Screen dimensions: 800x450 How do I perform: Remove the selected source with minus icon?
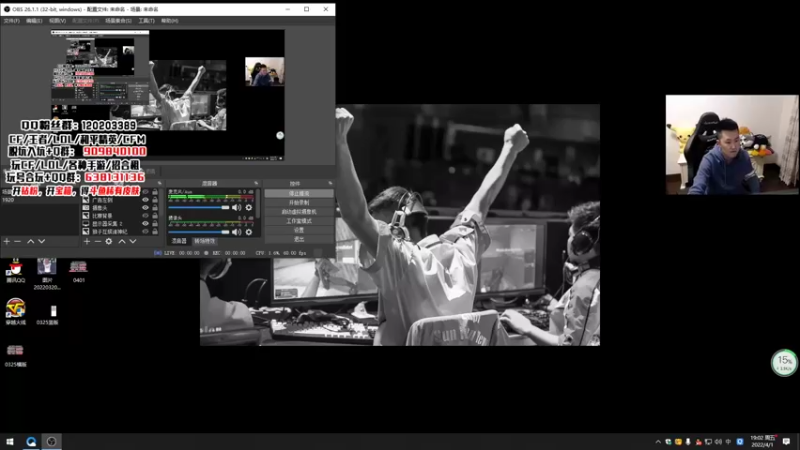(x=97, y=241)
